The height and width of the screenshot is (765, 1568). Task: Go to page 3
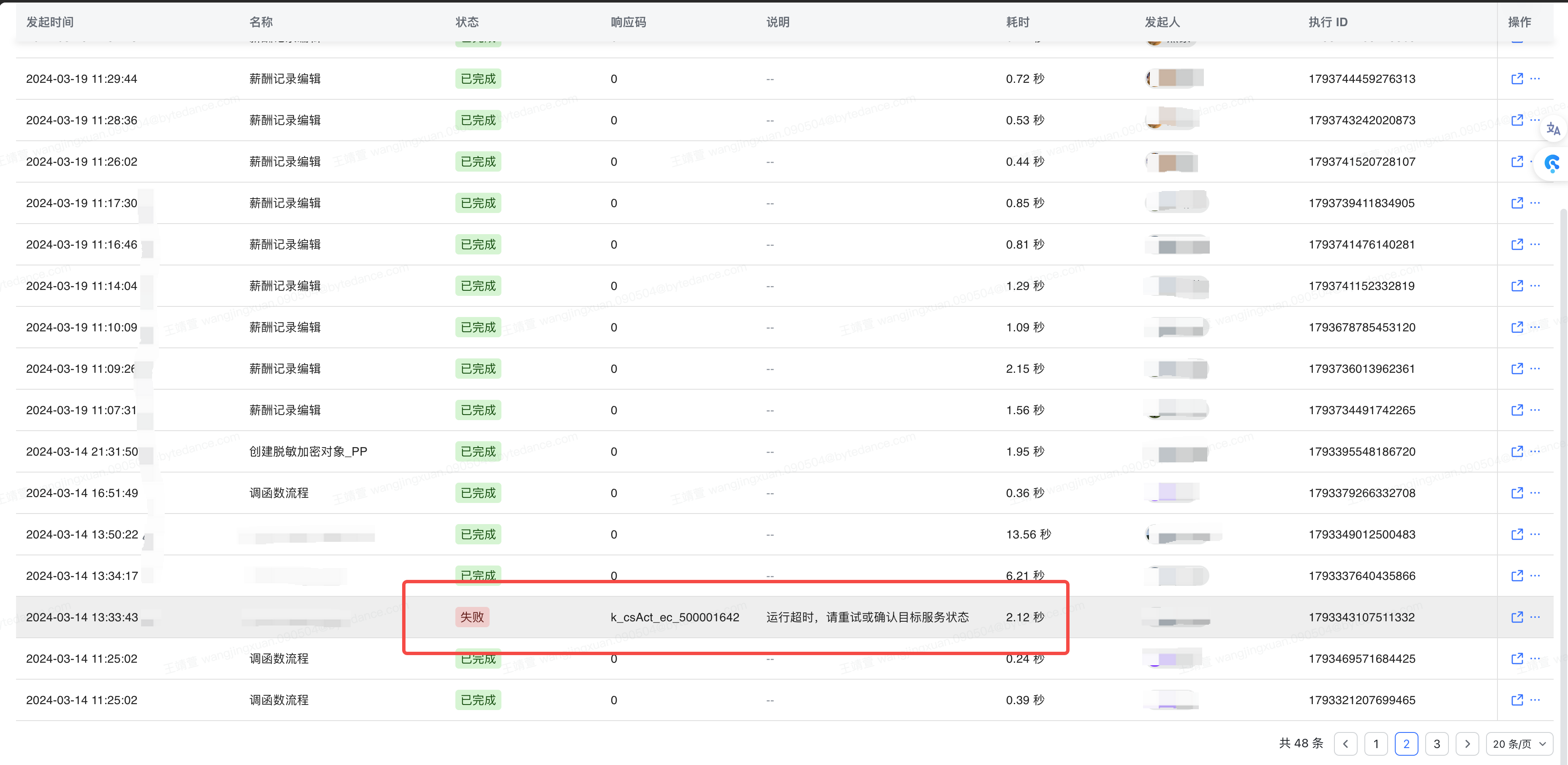(x=1437, y=744)
